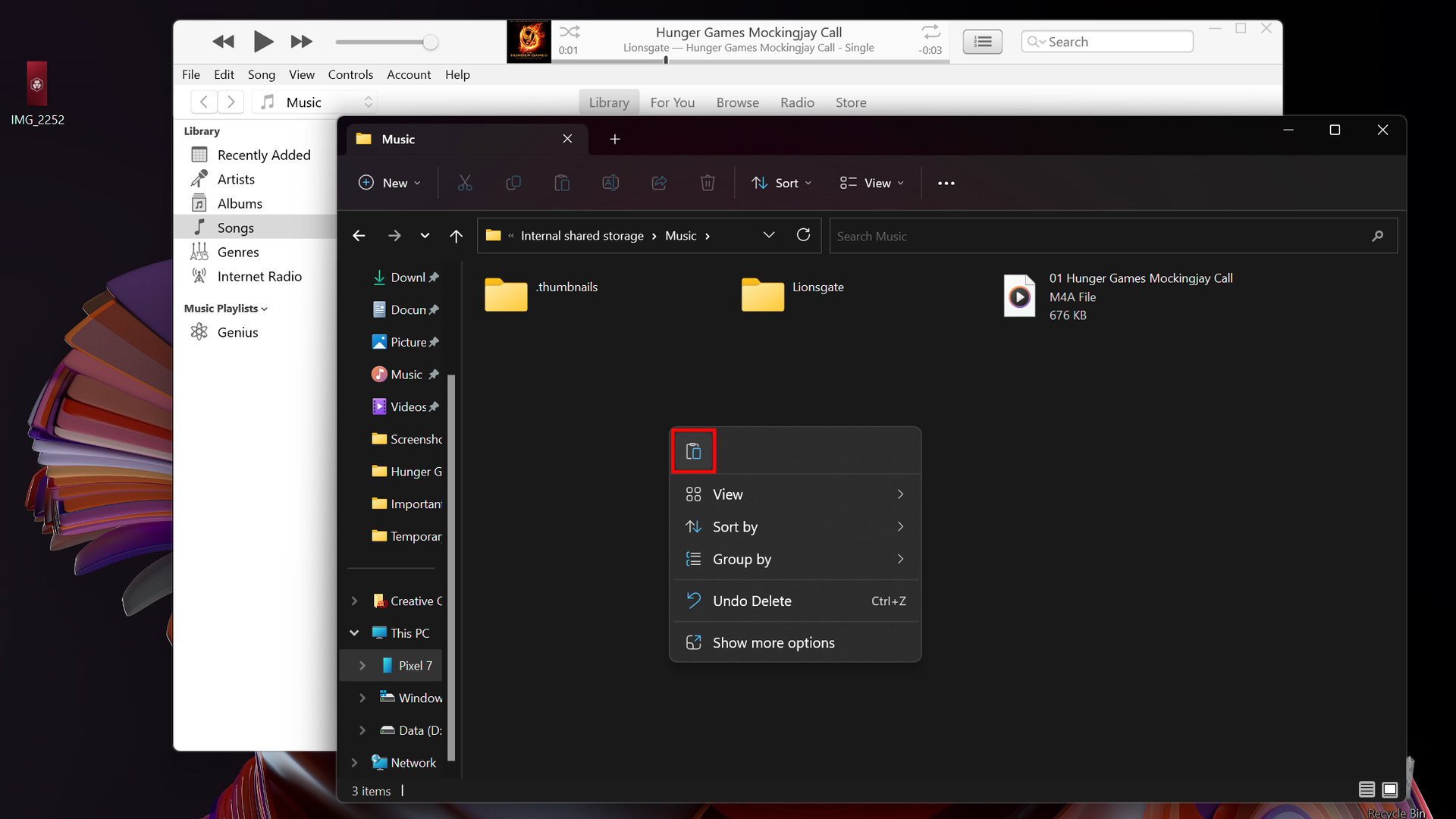Open the New dropdown in Explorer
Screen dimensions: 1456x819
(x=389, y=183)
